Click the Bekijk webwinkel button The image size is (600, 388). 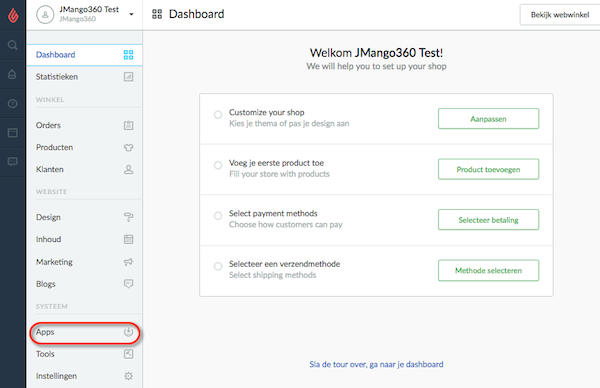click(x=560, y=15)
